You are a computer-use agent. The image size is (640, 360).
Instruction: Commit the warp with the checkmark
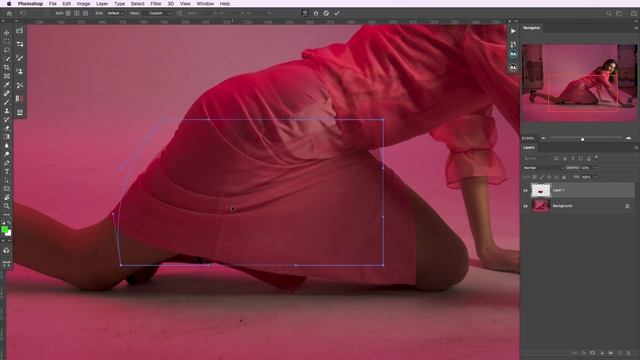pyautogui.click(x=337, y=13)
